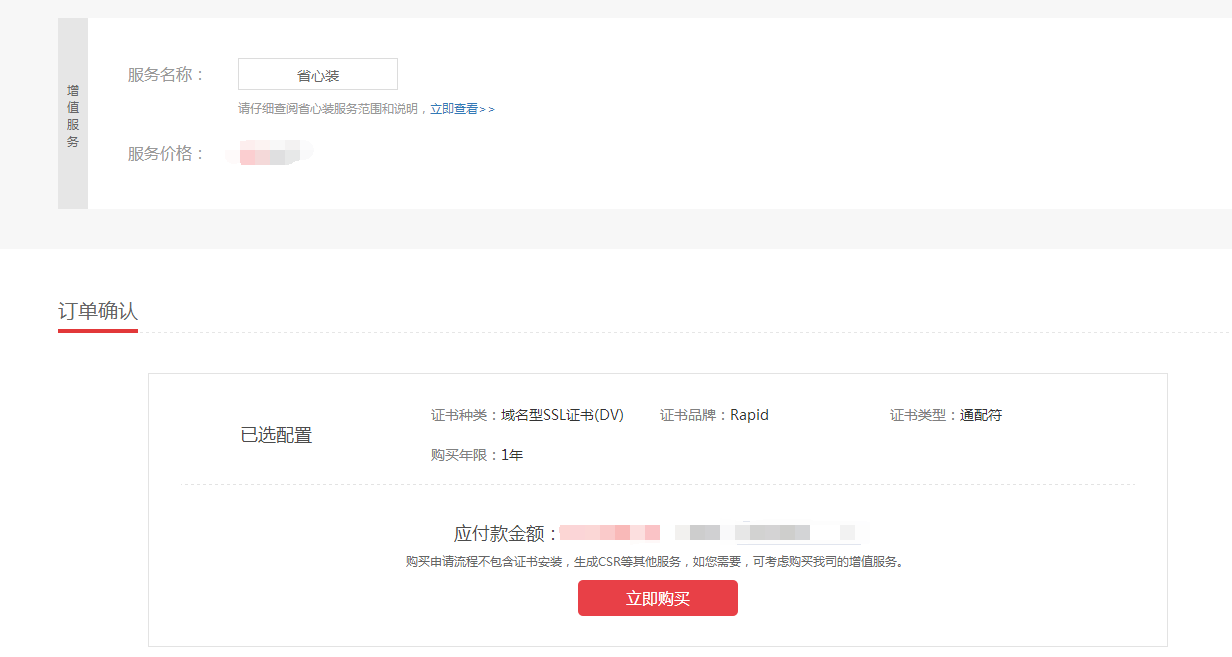The image size is (1232, 657).
Task: Select the 订单确认 section heading
Action: 98,312
